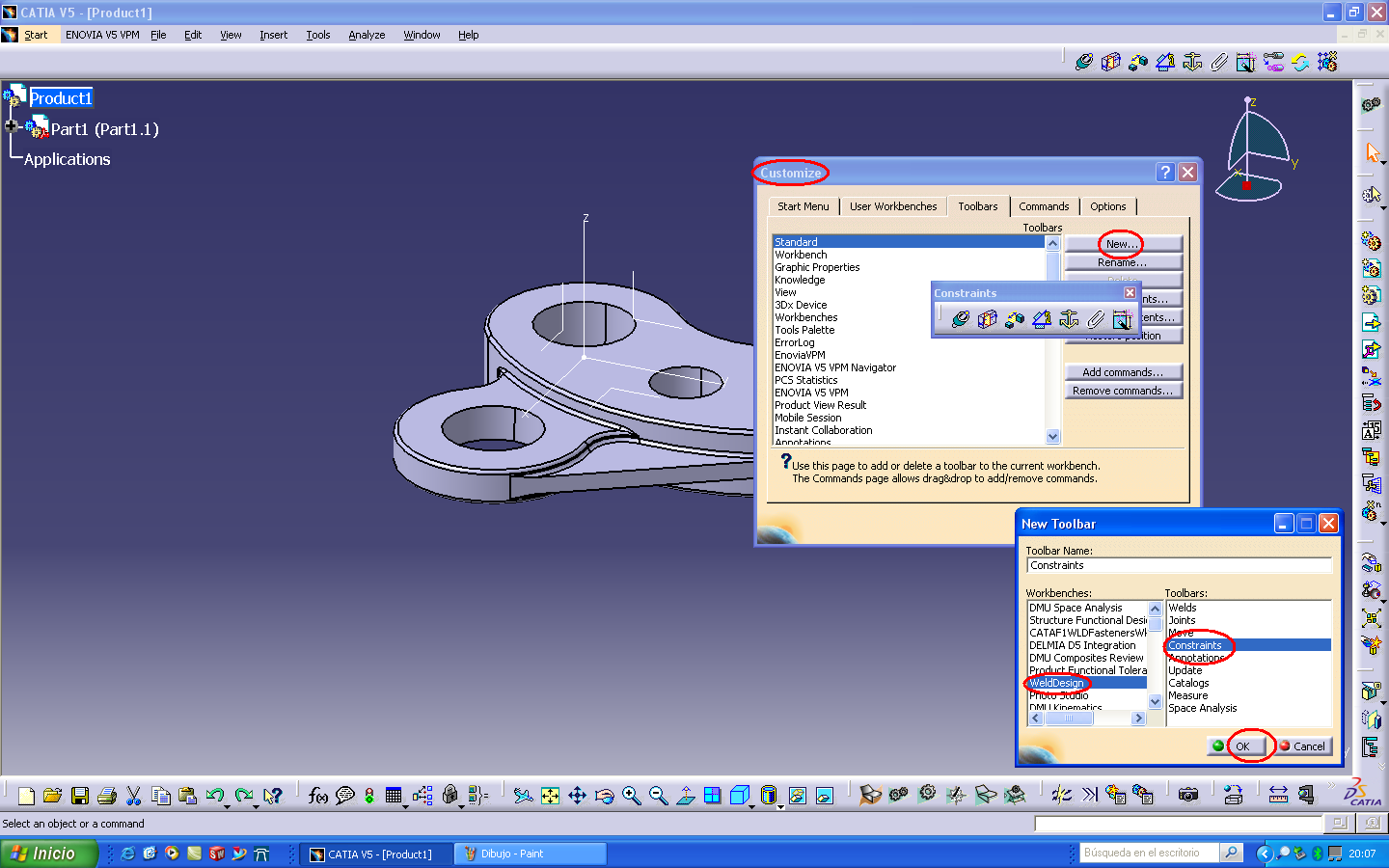Click the Cut scissors icon
Viewport: 1389px width, 868px height.
point(134,796)
